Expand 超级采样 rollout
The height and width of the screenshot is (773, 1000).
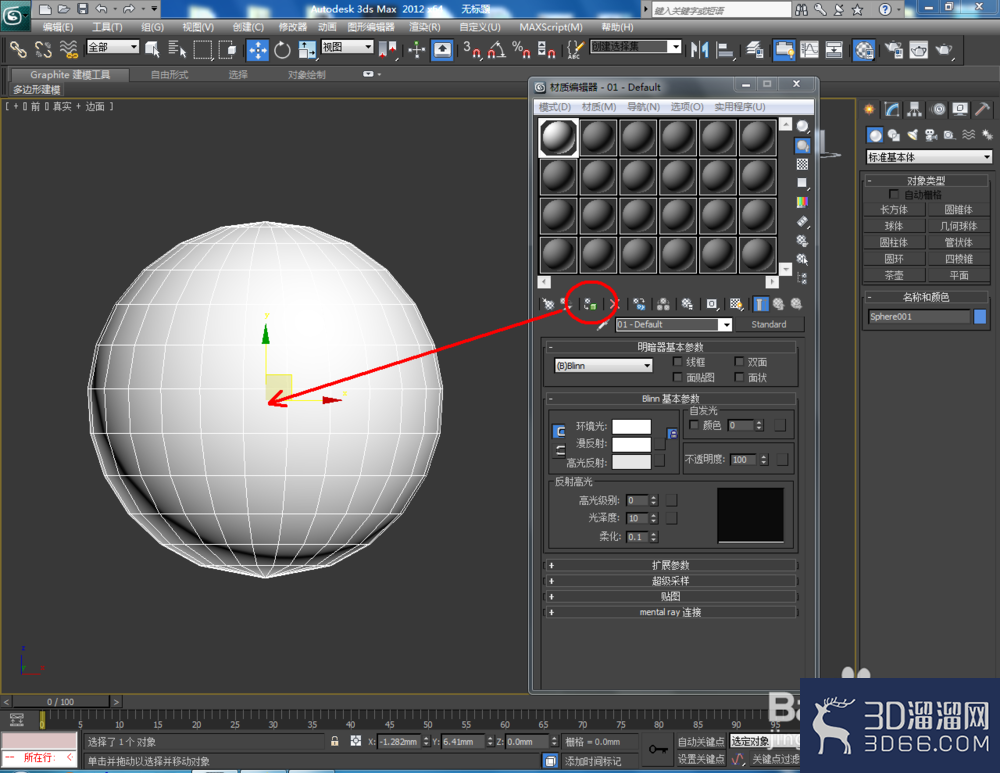670,580
